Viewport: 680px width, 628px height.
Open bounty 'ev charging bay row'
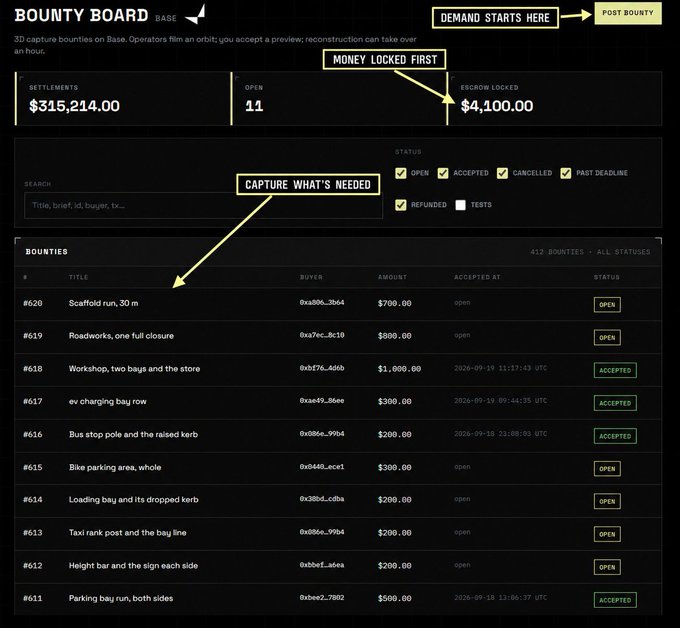(x=108, y=402)
